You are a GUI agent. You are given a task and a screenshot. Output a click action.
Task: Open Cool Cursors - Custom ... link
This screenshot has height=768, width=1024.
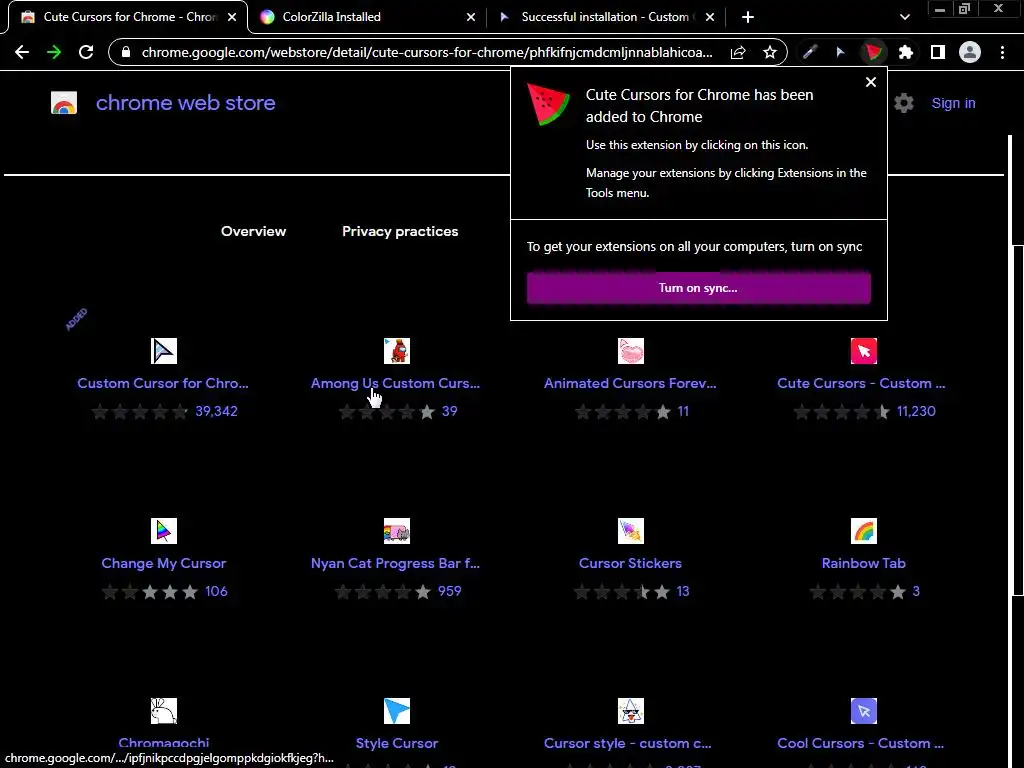[860, 743]
